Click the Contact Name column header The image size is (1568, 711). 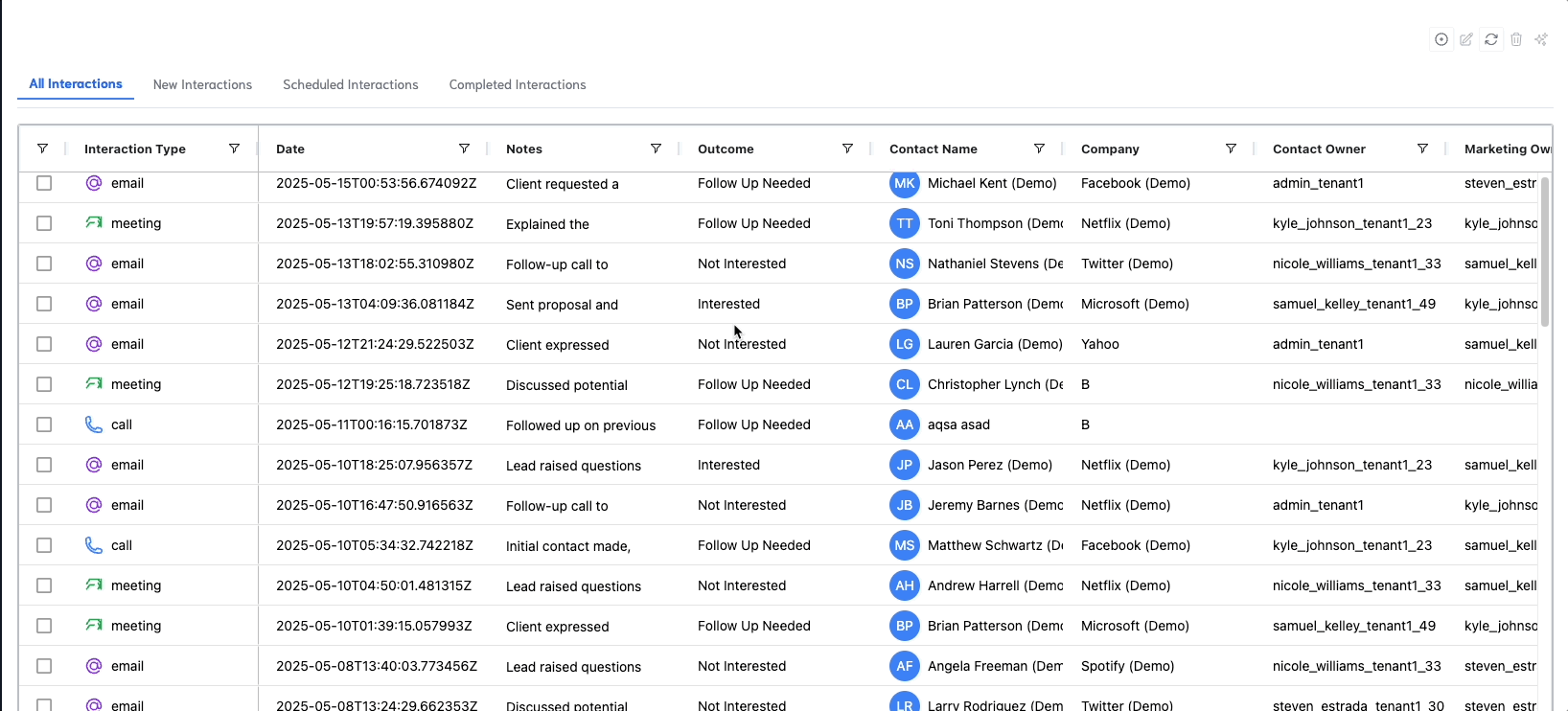point(934,149)
